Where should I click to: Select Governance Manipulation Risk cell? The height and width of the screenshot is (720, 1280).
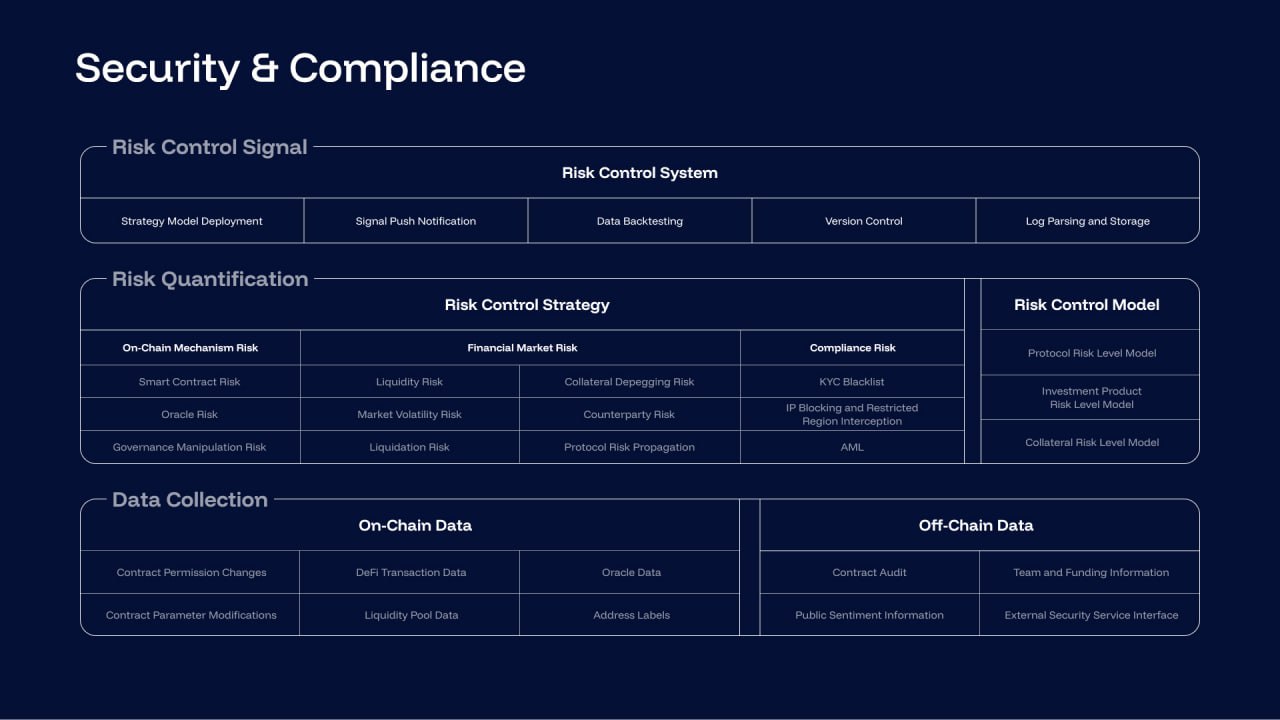click(190, 447)
